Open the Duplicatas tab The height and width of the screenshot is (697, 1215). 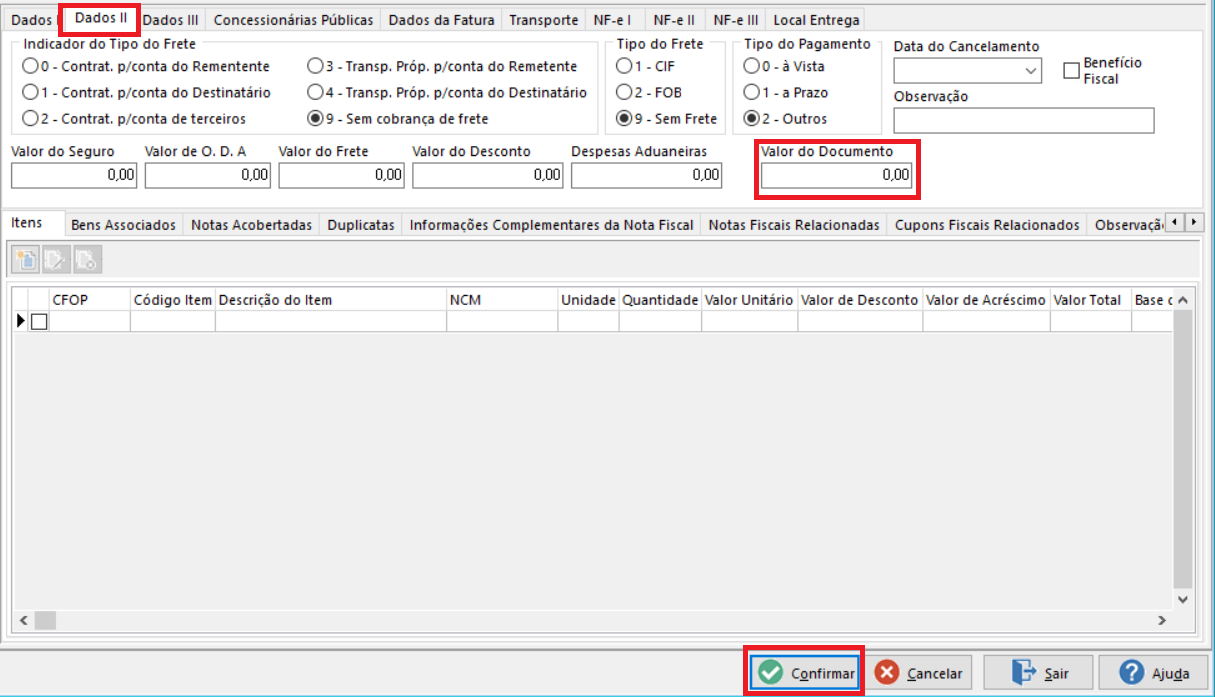coord(361,225)
